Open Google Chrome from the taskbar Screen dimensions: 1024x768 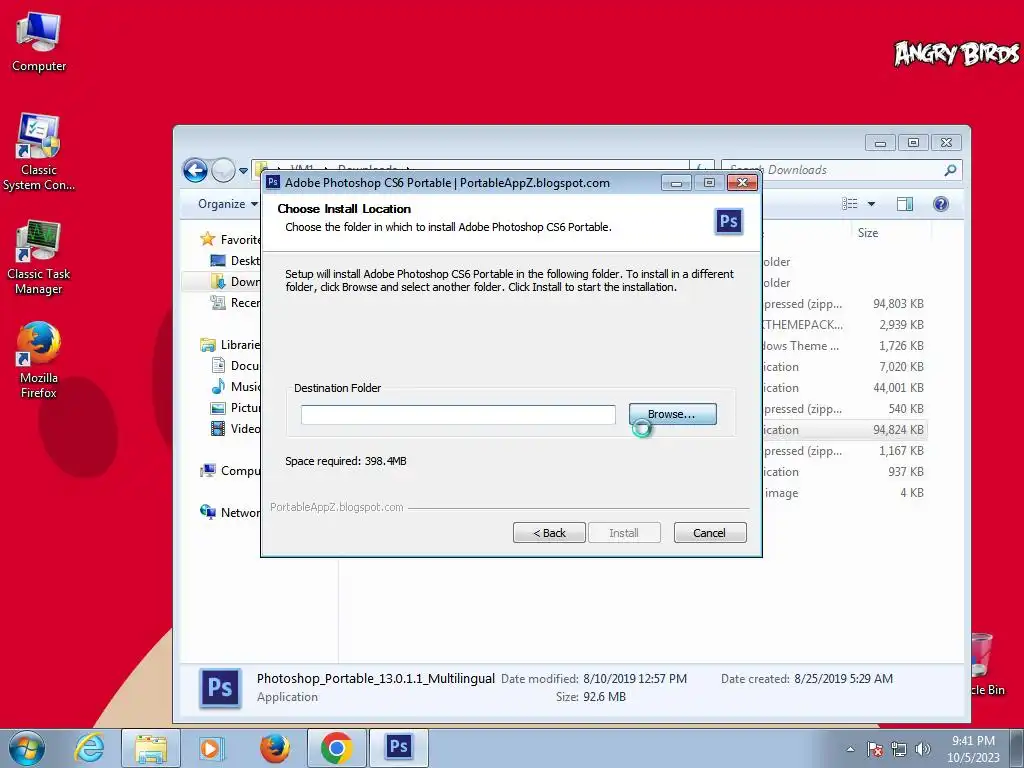[x=336, y=748]
